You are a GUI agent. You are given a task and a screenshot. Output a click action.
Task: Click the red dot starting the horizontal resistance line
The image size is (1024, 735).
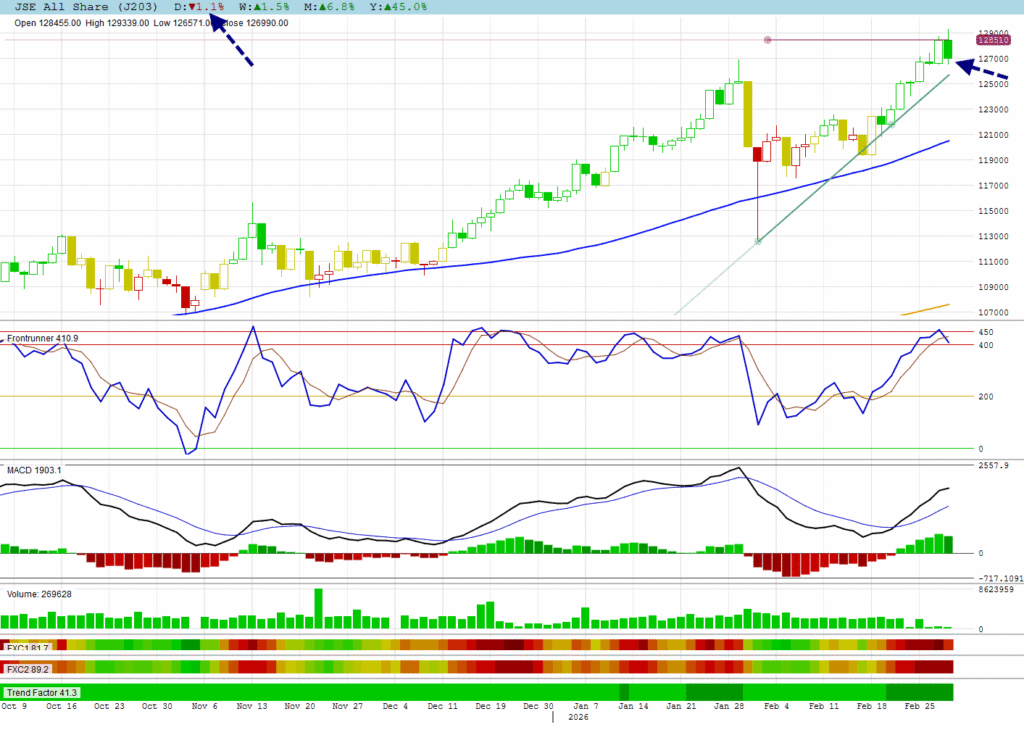coord(768,40)
